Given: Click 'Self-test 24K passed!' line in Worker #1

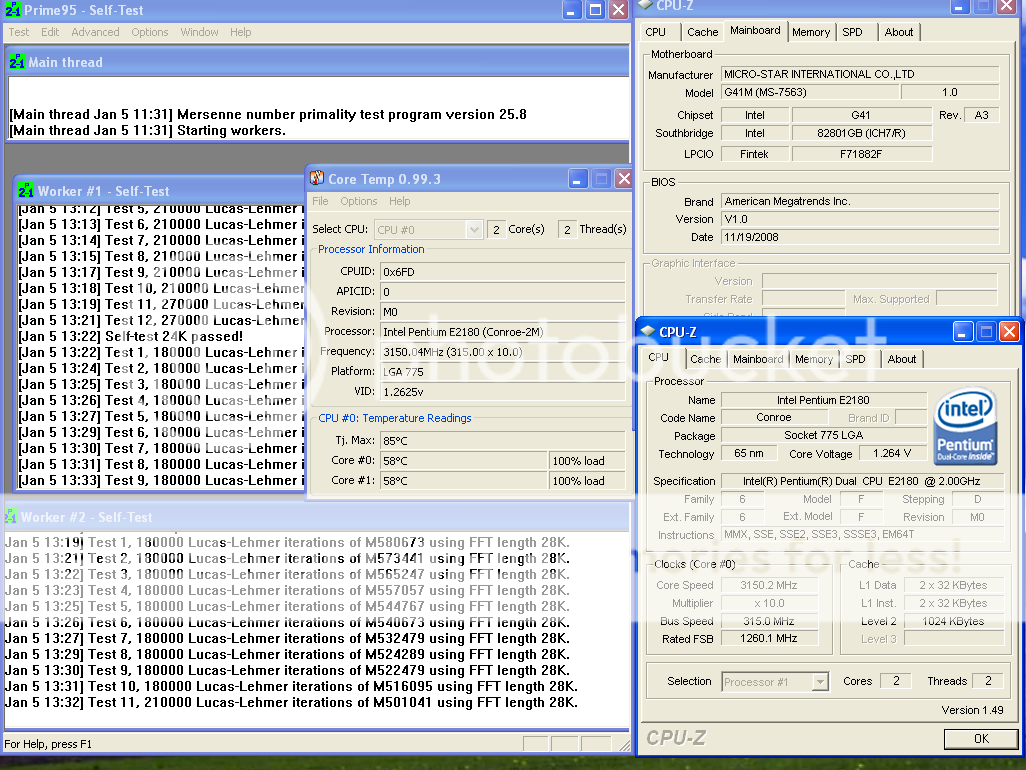Looking at the screenshot, I should click(x=131, y=336).
